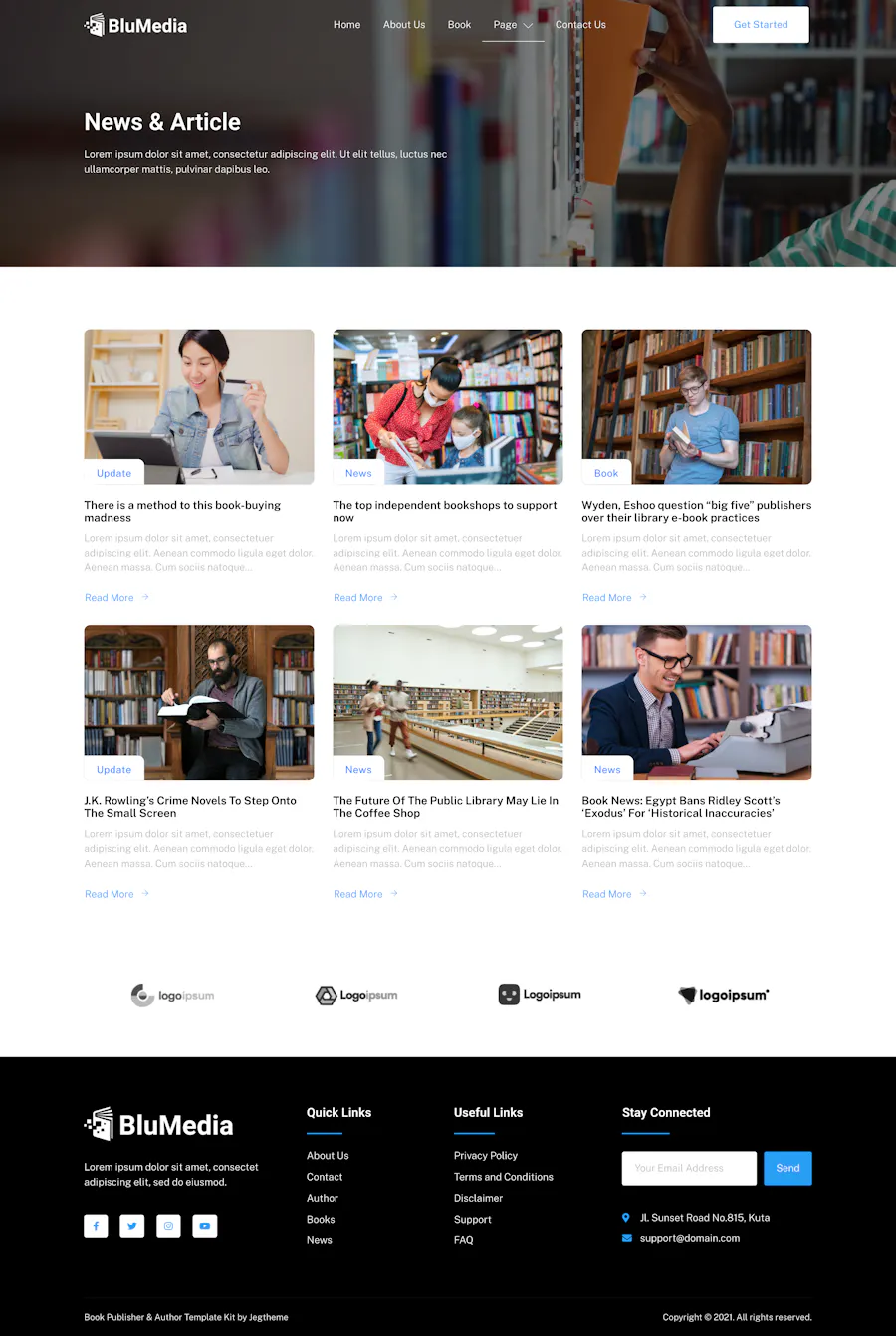The width and height of the screenshot is (896, 1336).
Task: Open Privacy Policy footer link
Action: click(x=486, y=1155)
